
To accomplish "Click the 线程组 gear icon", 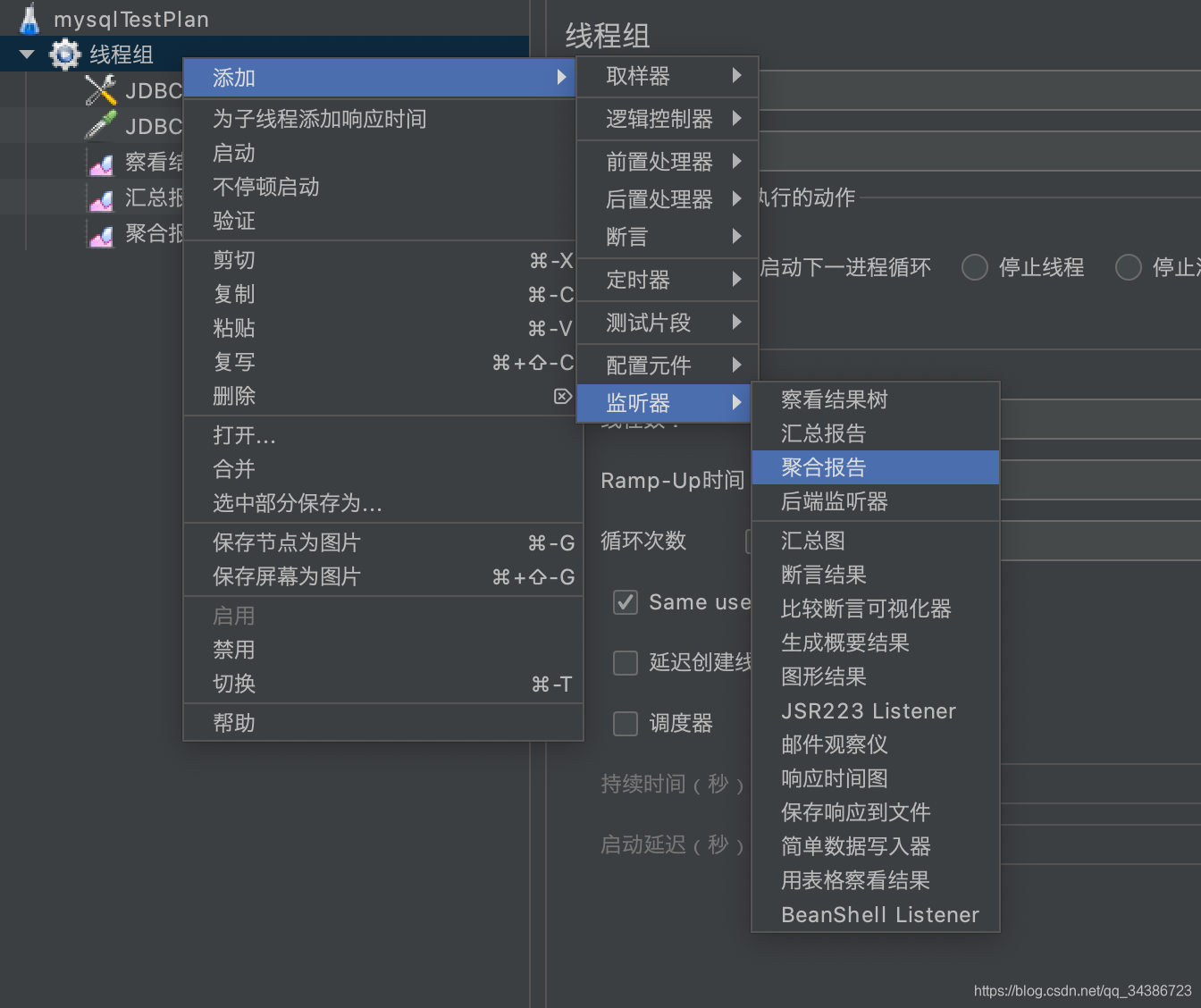I will point(64,55).
